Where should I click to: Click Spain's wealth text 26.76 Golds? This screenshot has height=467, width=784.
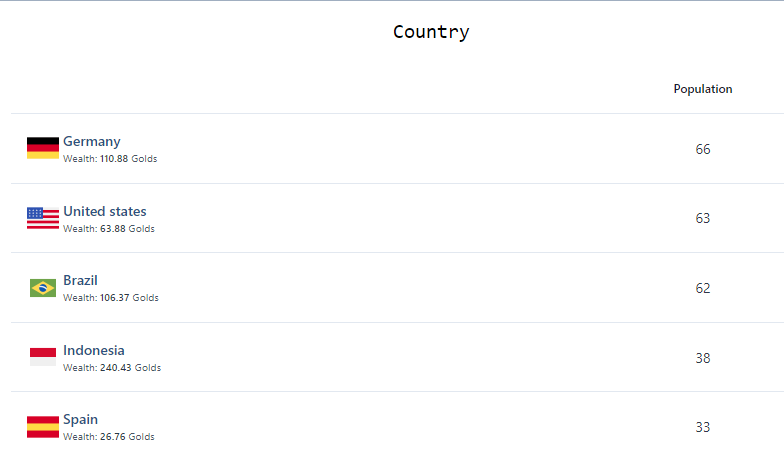(x=128, y=436)
